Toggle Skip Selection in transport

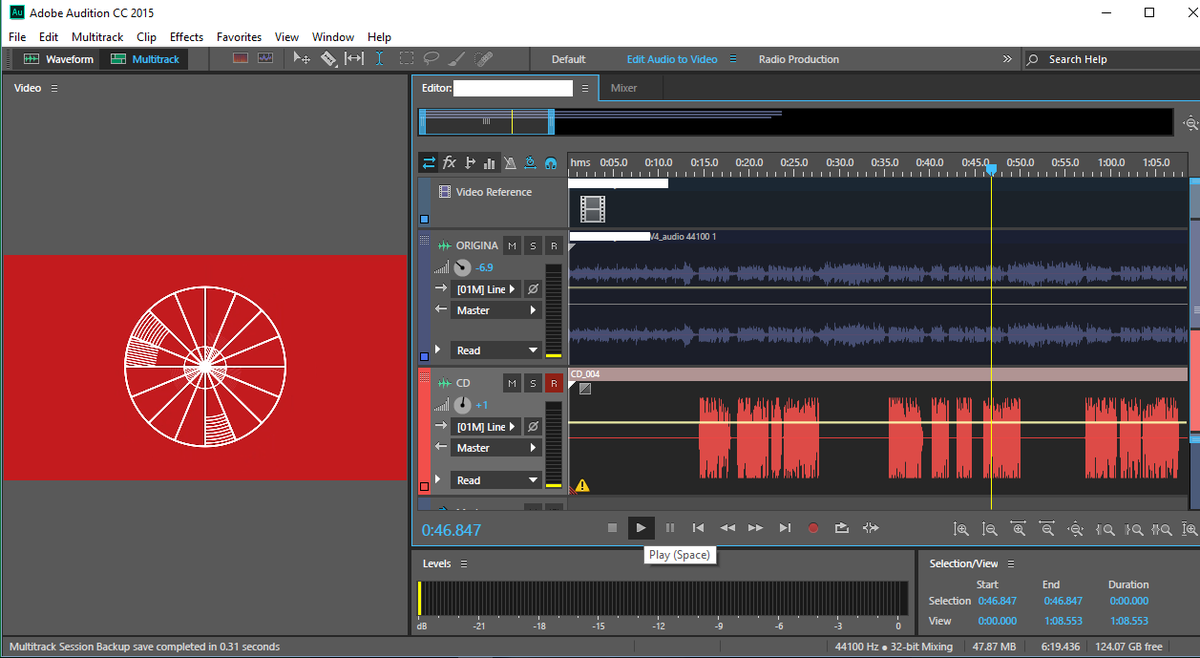click(x=871, y=528)
